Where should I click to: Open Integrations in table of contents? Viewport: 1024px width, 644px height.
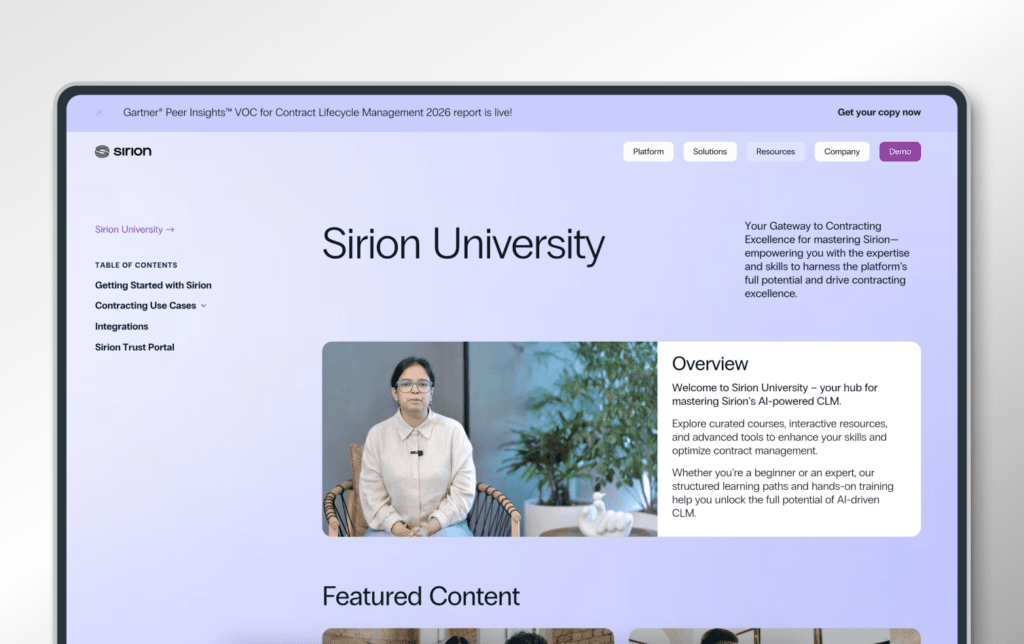(x=121, y=327)
